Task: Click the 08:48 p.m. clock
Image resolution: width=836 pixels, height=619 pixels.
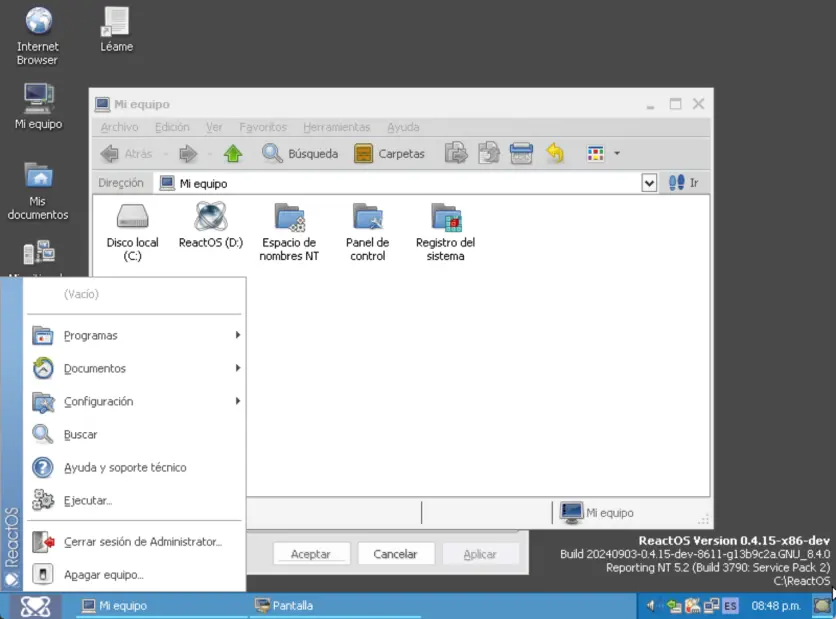Action: tap(776, 606)
